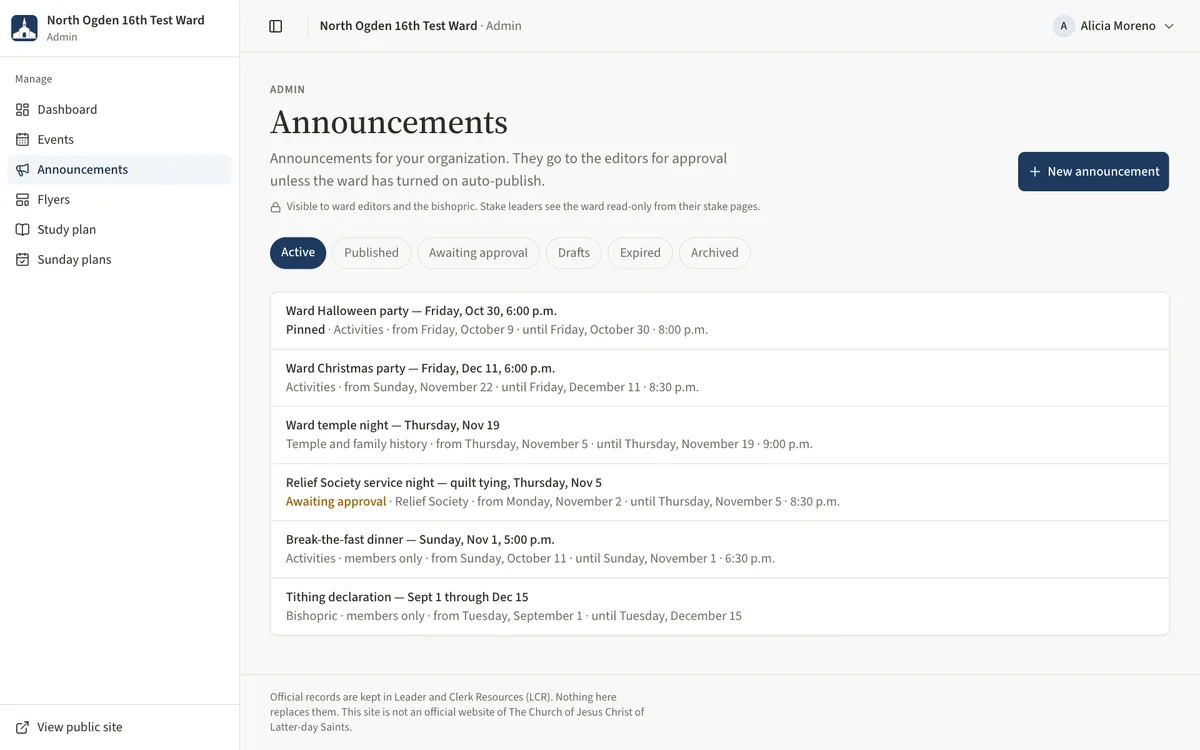Select Announcements in the sidebar
This screenshot has height=750, width=1200.
[x=120, y=170]
